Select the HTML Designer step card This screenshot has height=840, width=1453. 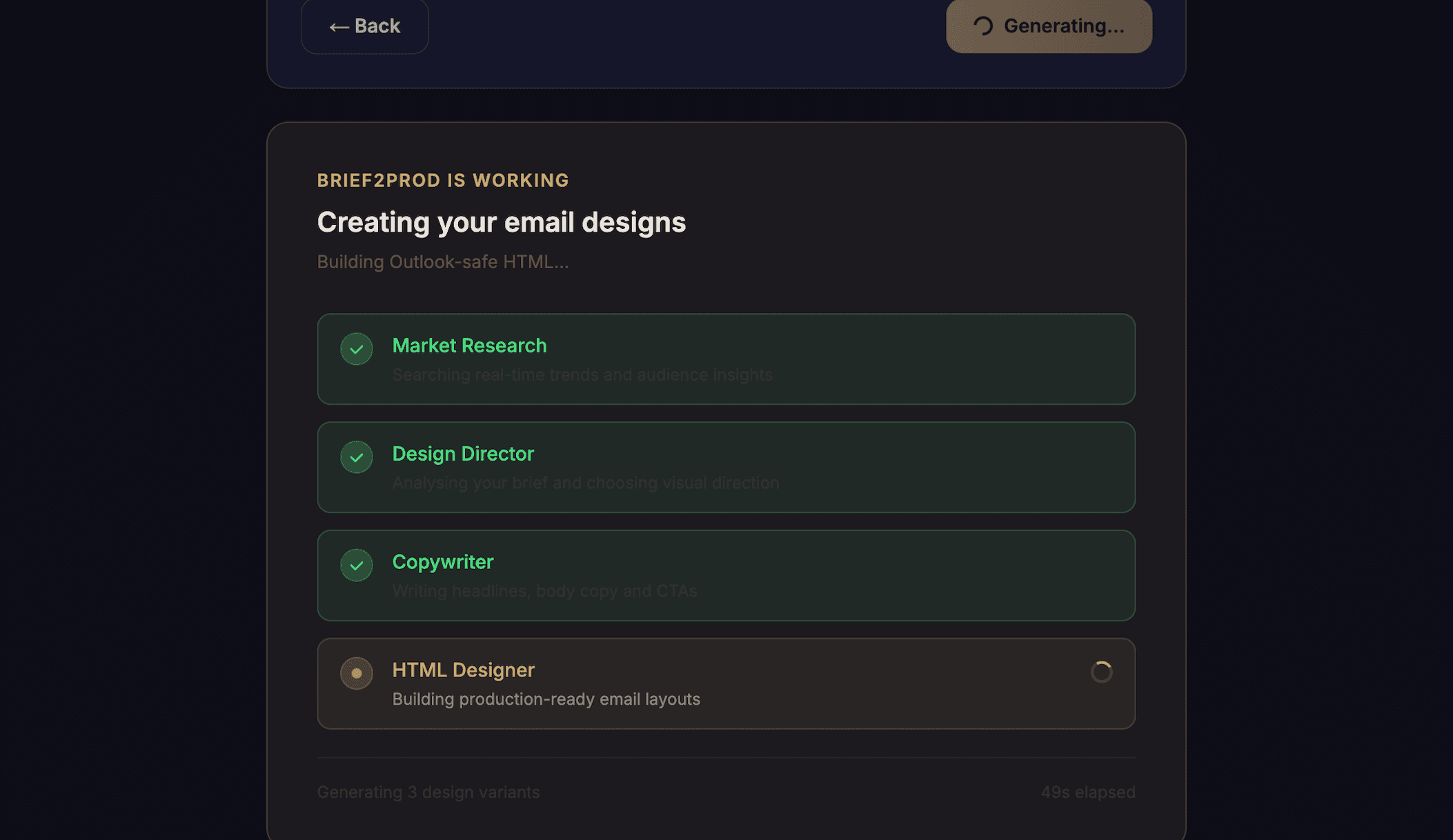click(726, 683)
